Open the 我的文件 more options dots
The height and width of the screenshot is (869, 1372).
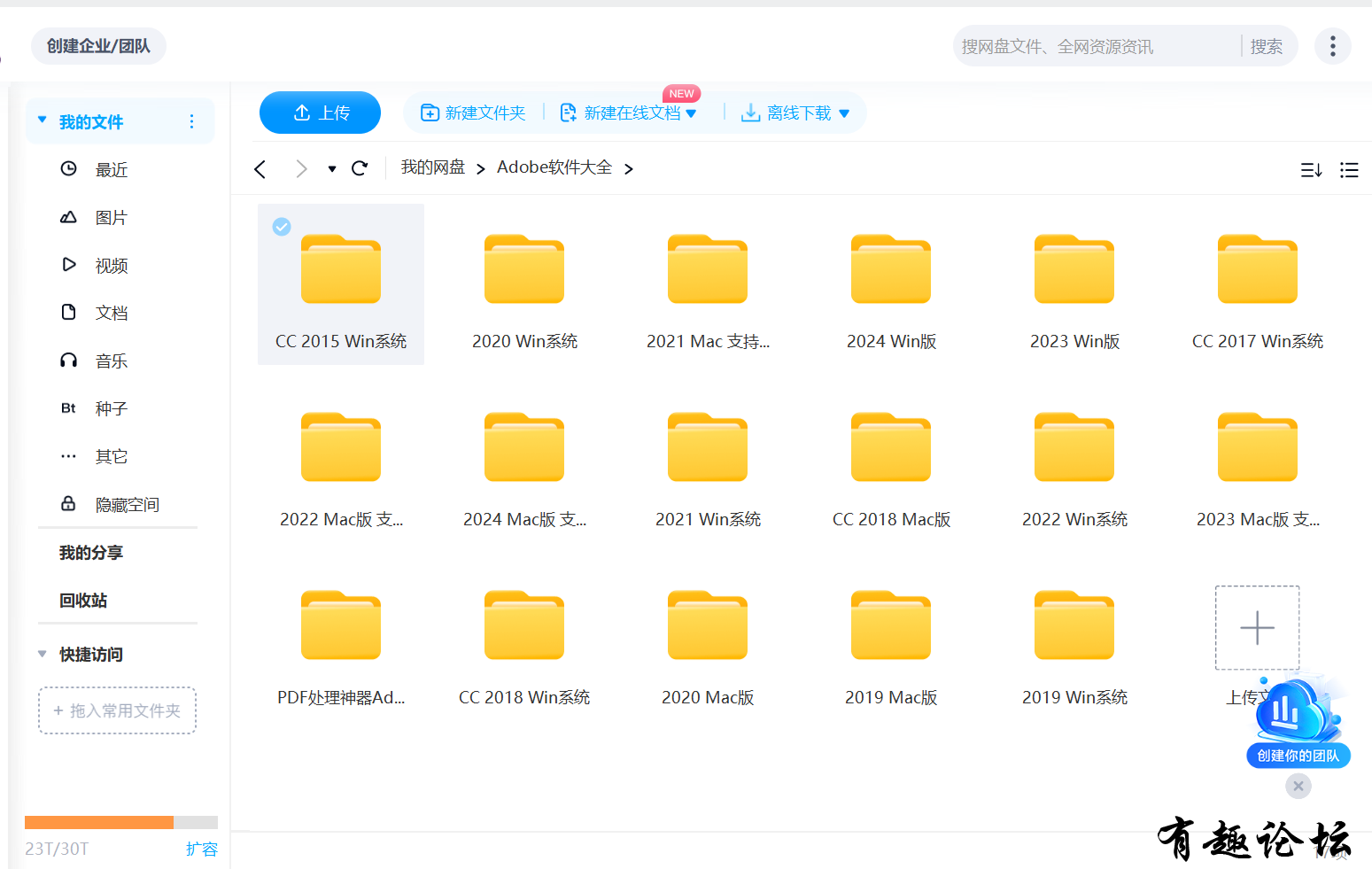click(191, 121)
